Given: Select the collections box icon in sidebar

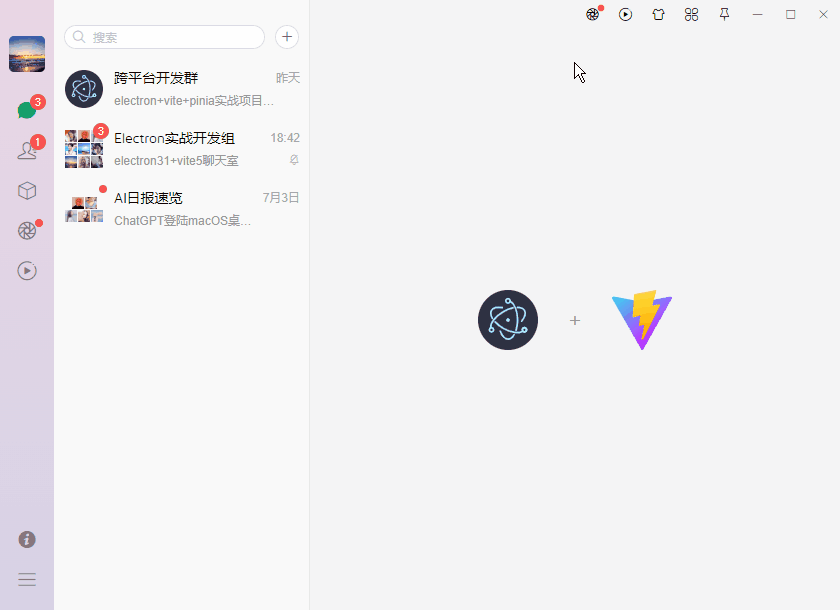Looking at the screenshot, I should pos(27,190).
